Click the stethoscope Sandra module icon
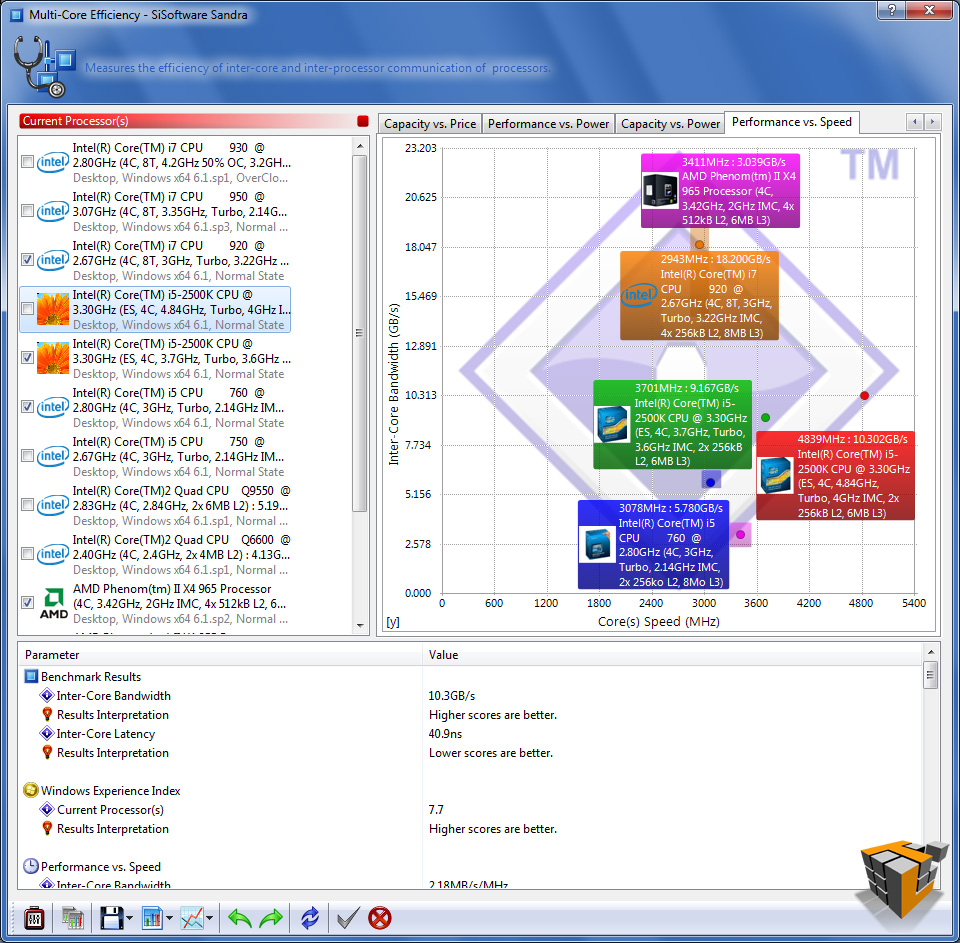960x943 pixels. pyautogui.click(x=43, y=66)
